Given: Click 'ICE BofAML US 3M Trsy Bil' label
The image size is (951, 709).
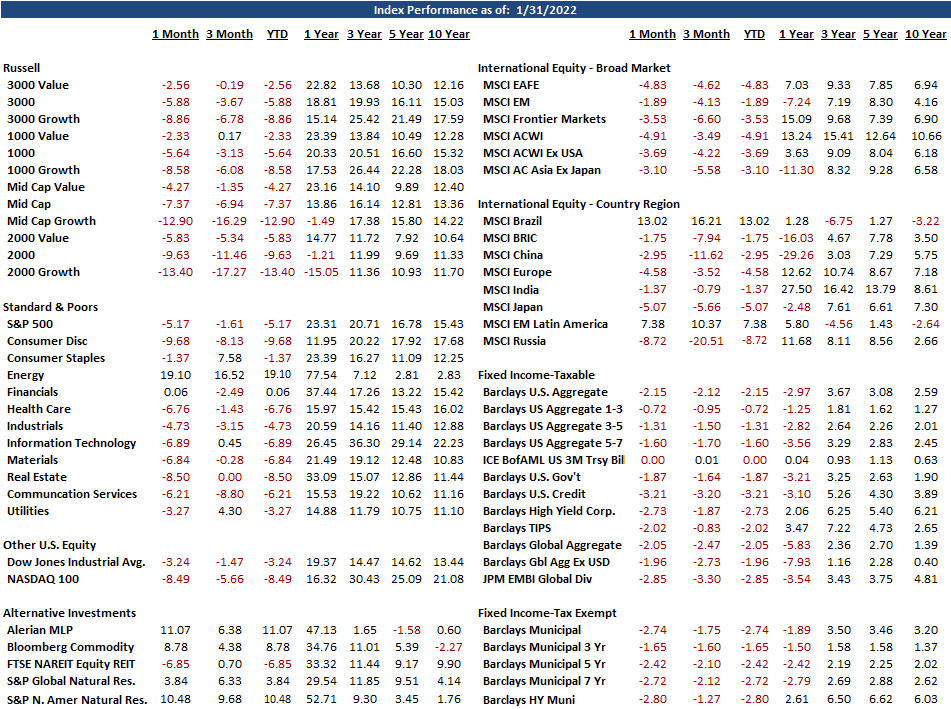Looking at the screenshot, I should coord(553,460).
